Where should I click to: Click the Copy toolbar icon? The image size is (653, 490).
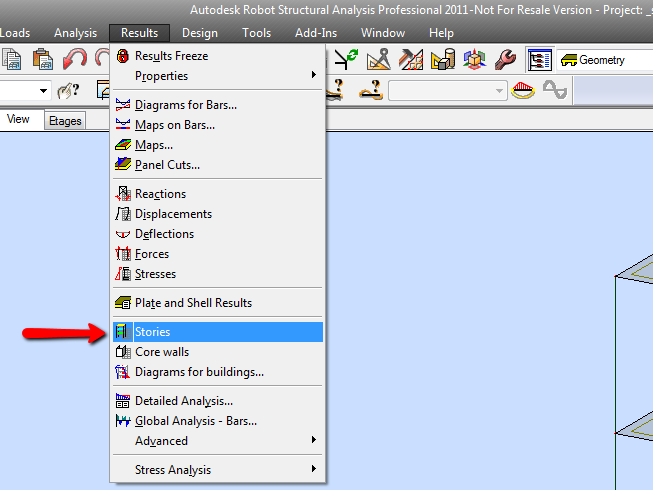click(12, 59)
